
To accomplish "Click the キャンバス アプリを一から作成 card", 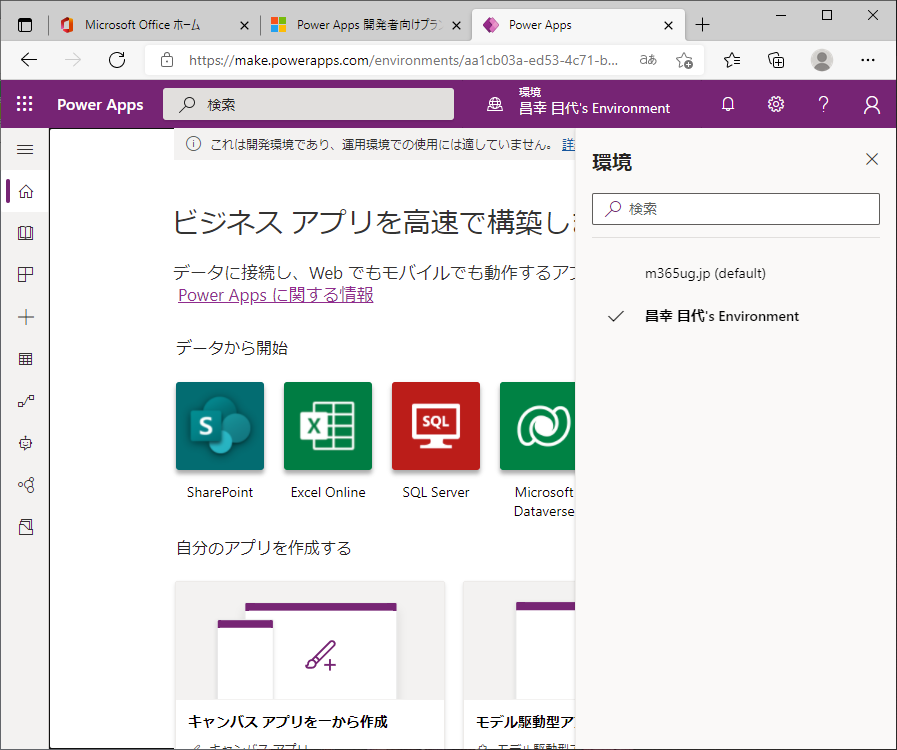I will 309,665.
